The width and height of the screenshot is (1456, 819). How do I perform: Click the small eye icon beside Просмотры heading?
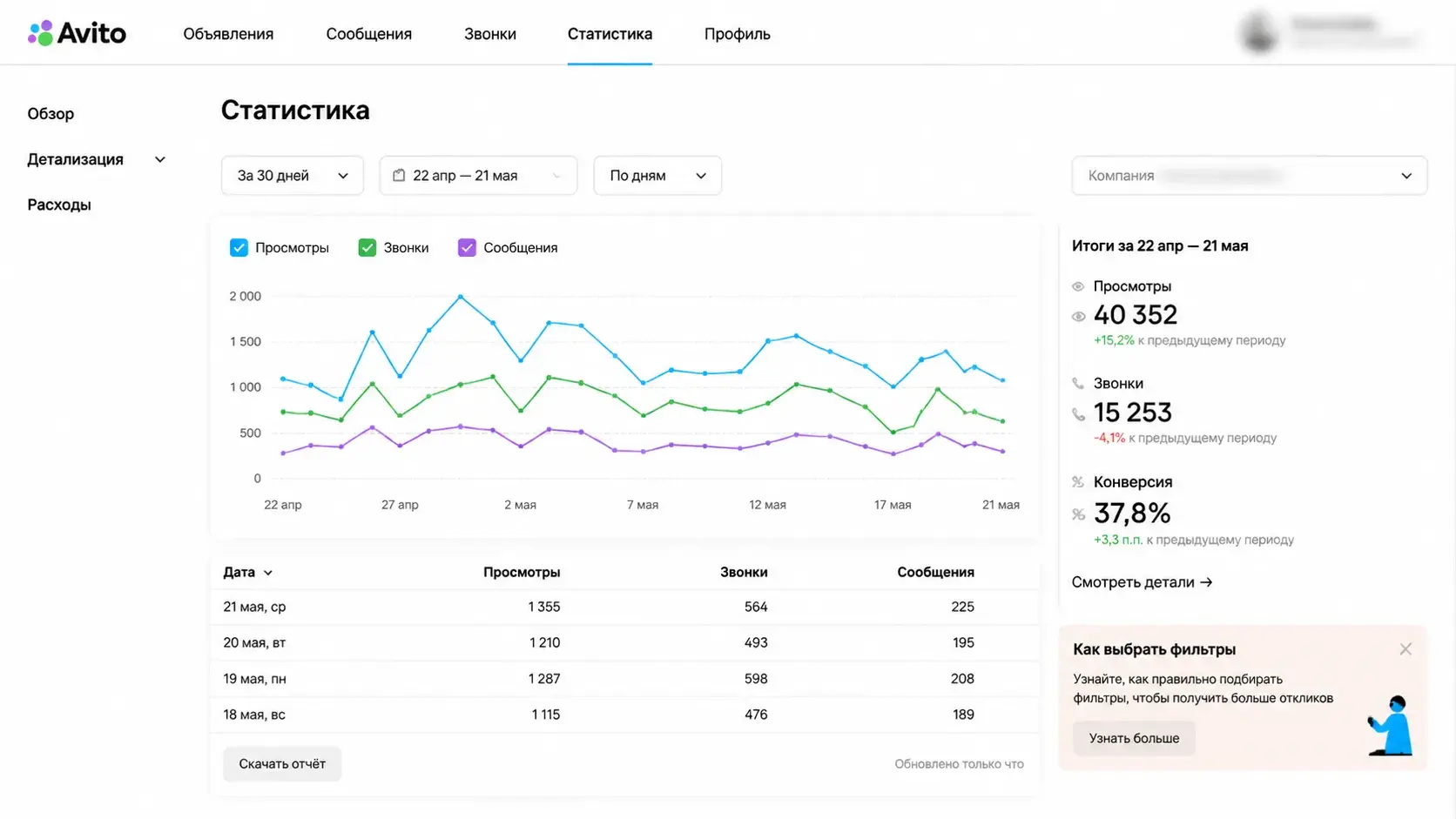pyautogui.click(x=1078, y=286)
